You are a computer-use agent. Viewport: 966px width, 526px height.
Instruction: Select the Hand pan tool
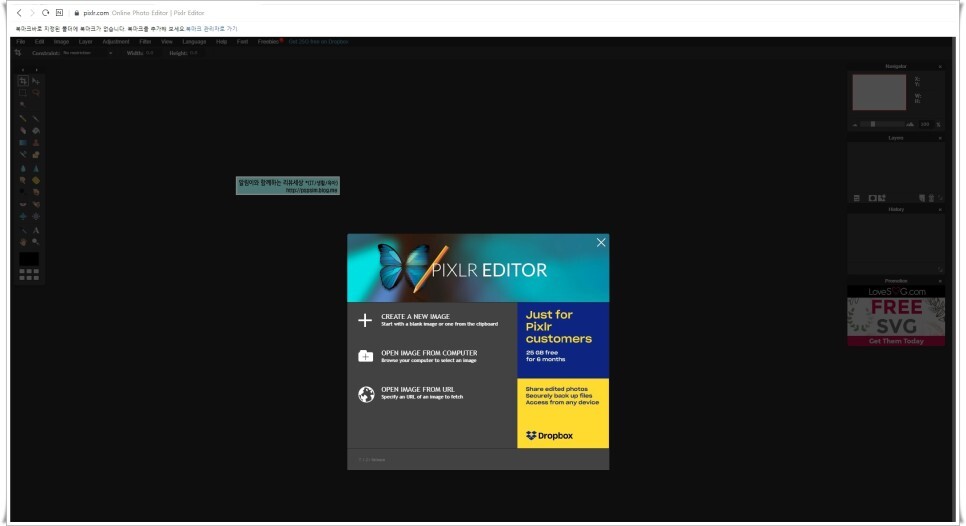click(x=23, y=242)
